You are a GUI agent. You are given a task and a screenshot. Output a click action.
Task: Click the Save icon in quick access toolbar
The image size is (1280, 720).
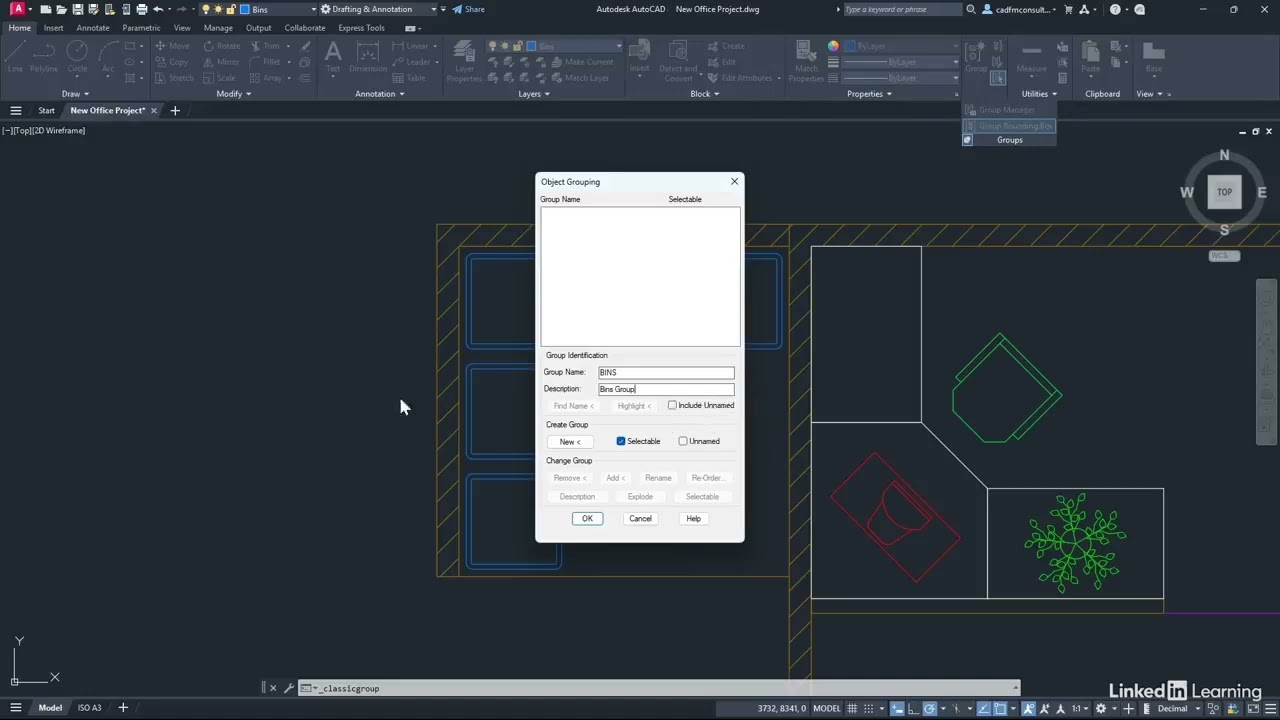(x=77, y=9)
